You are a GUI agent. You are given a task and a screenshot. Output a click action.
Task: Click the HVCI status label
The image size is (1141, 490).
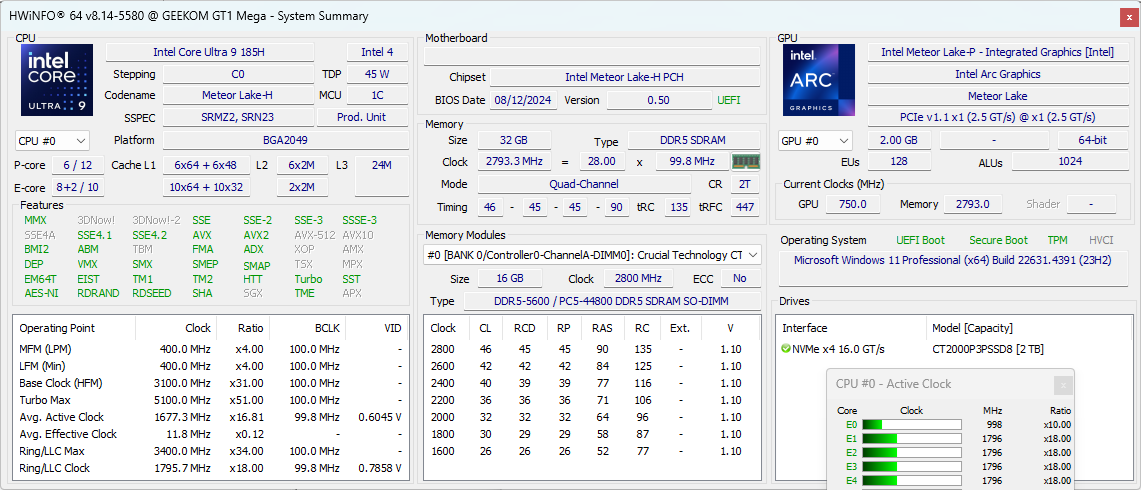point(1101,240)
